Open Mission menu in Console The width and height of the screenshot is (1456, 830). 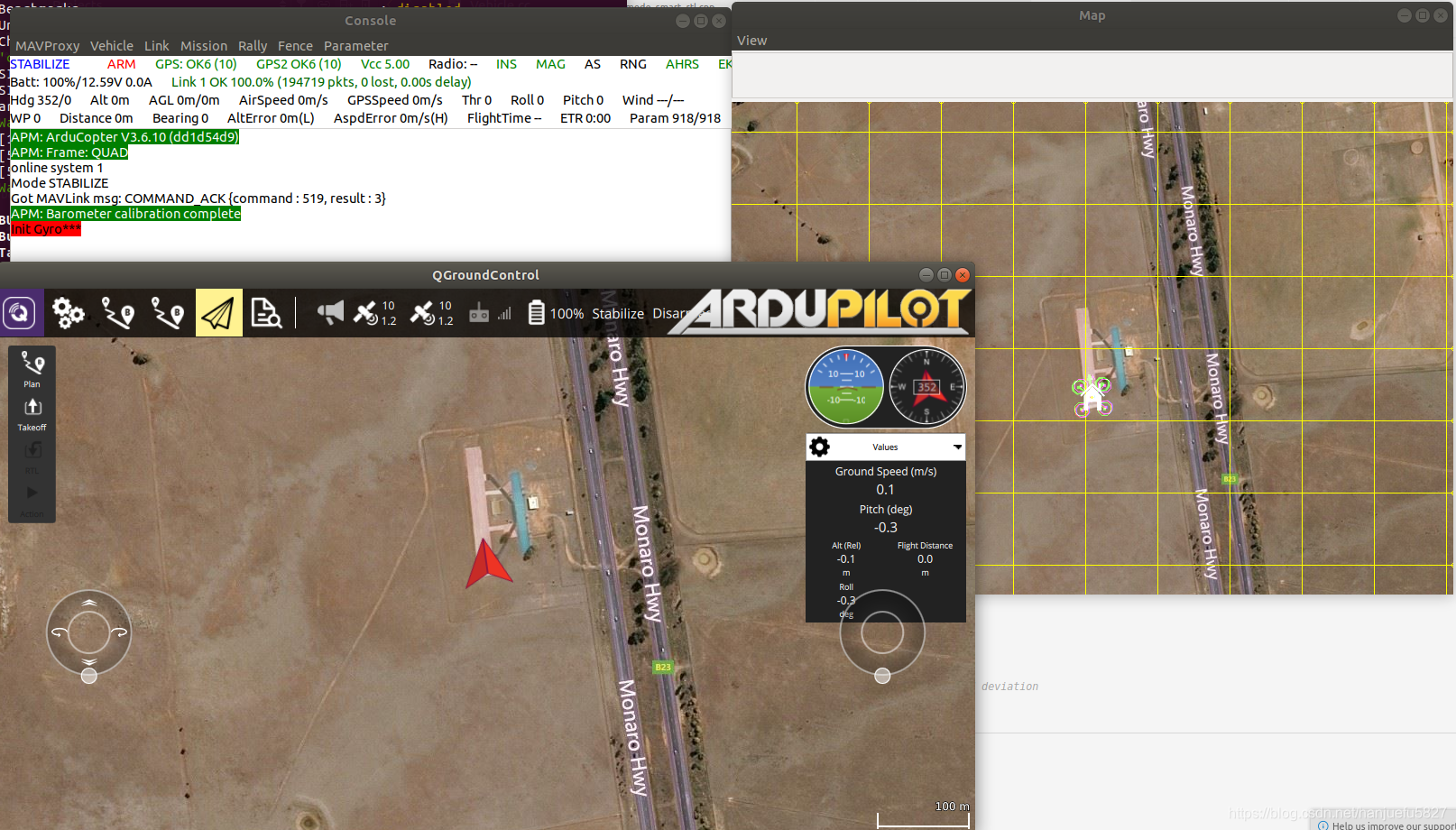coord(204,46)
